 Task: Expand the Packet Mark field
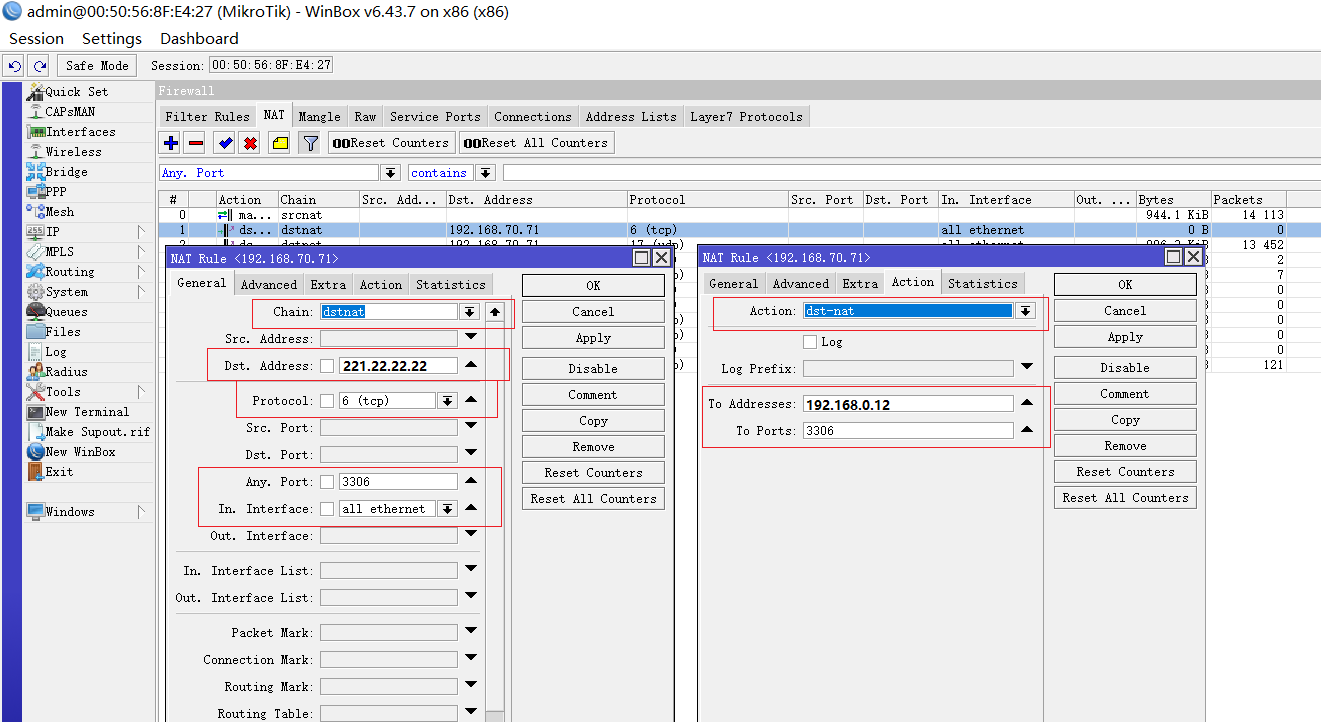[x=470, y=632]
